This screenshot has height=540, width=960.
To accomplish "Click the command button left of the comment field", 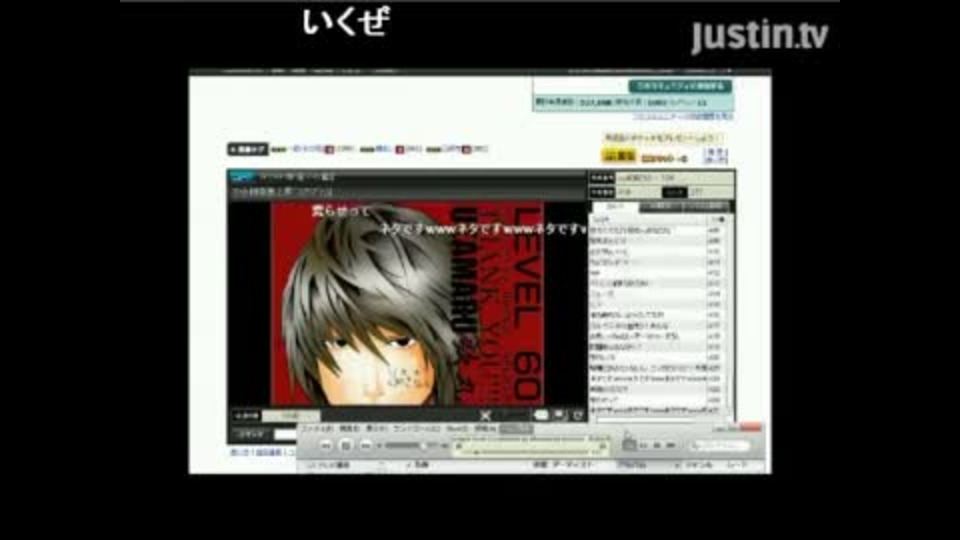I will (251, 435).
